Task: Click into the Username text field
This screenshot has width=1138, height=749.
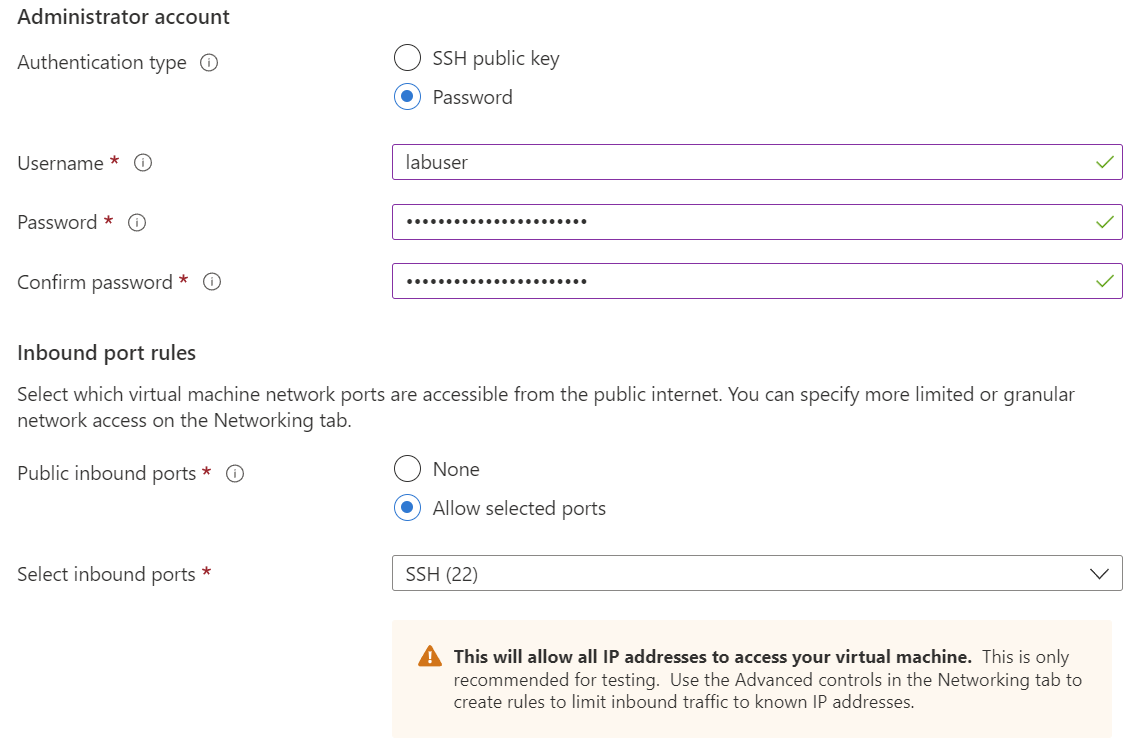Action: coord(740,162)
